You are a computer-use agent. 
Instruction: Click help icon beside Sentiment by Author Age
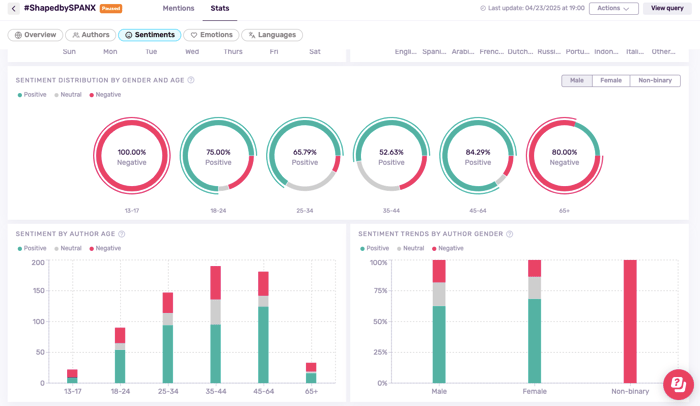[122, 234]
